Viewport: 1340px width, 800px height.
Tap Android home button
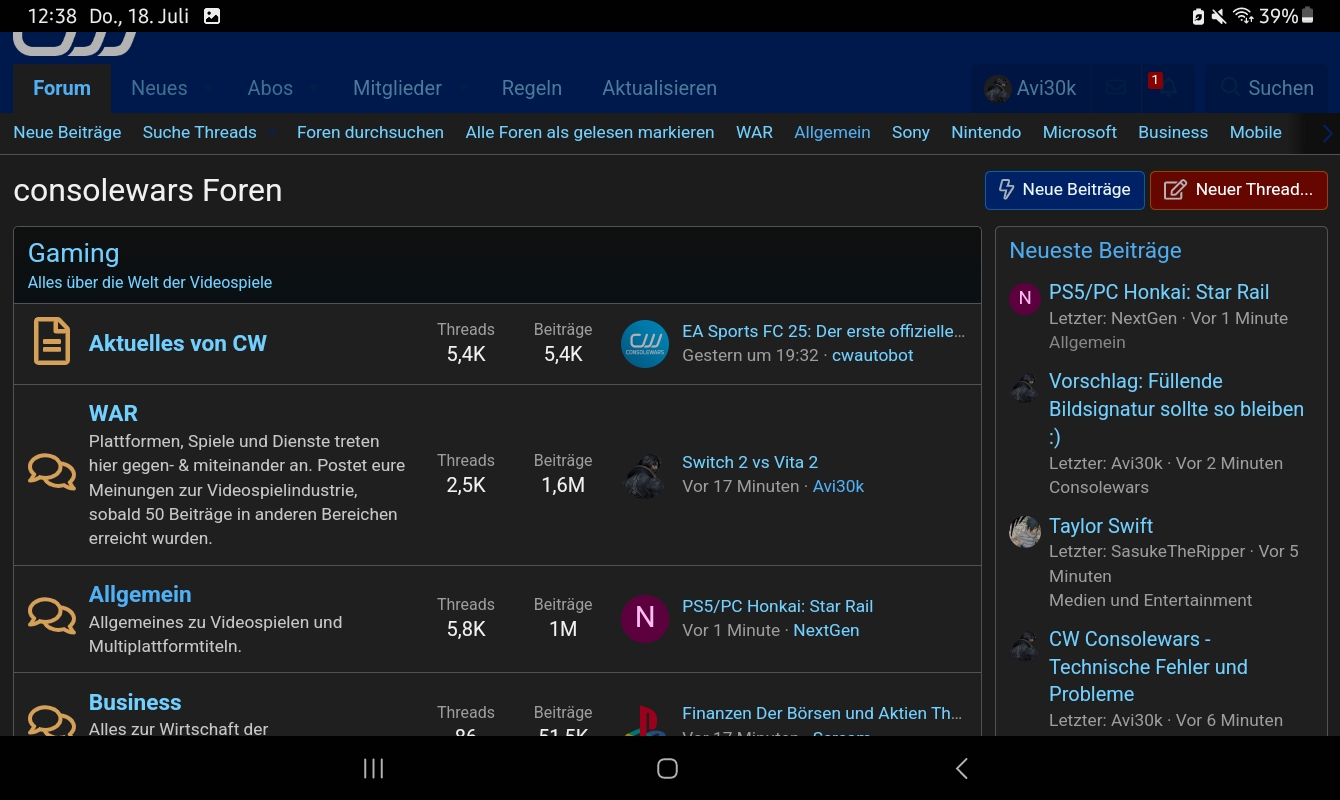click(x=667, y=768)
